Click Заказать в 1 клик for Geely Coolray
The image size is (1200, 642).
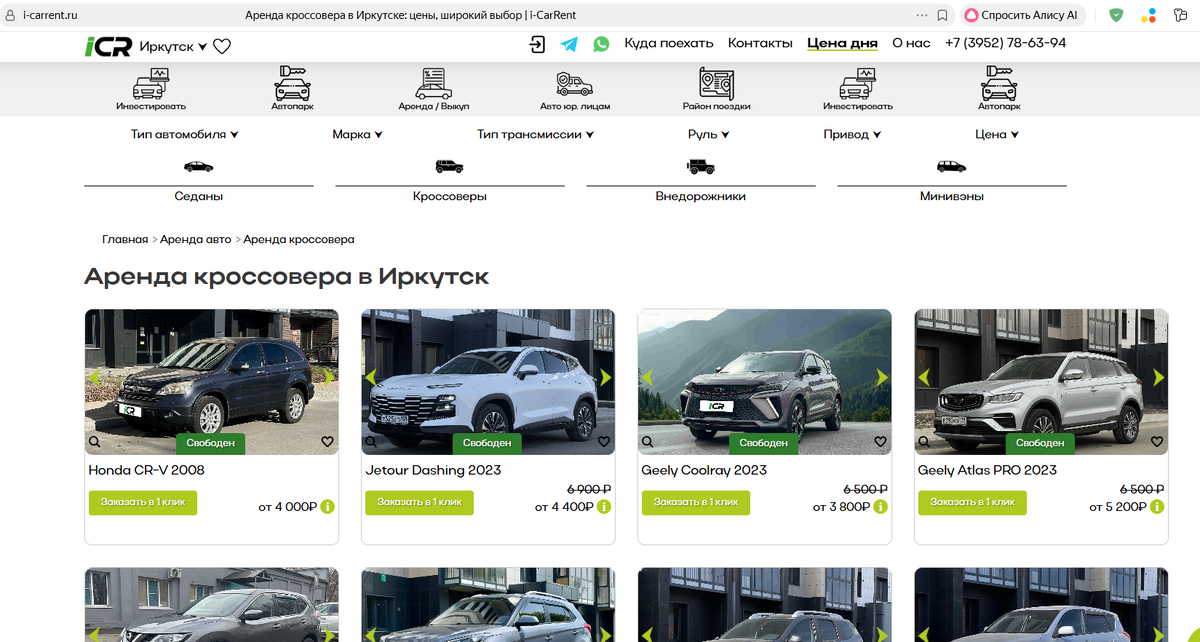point(695,503)
